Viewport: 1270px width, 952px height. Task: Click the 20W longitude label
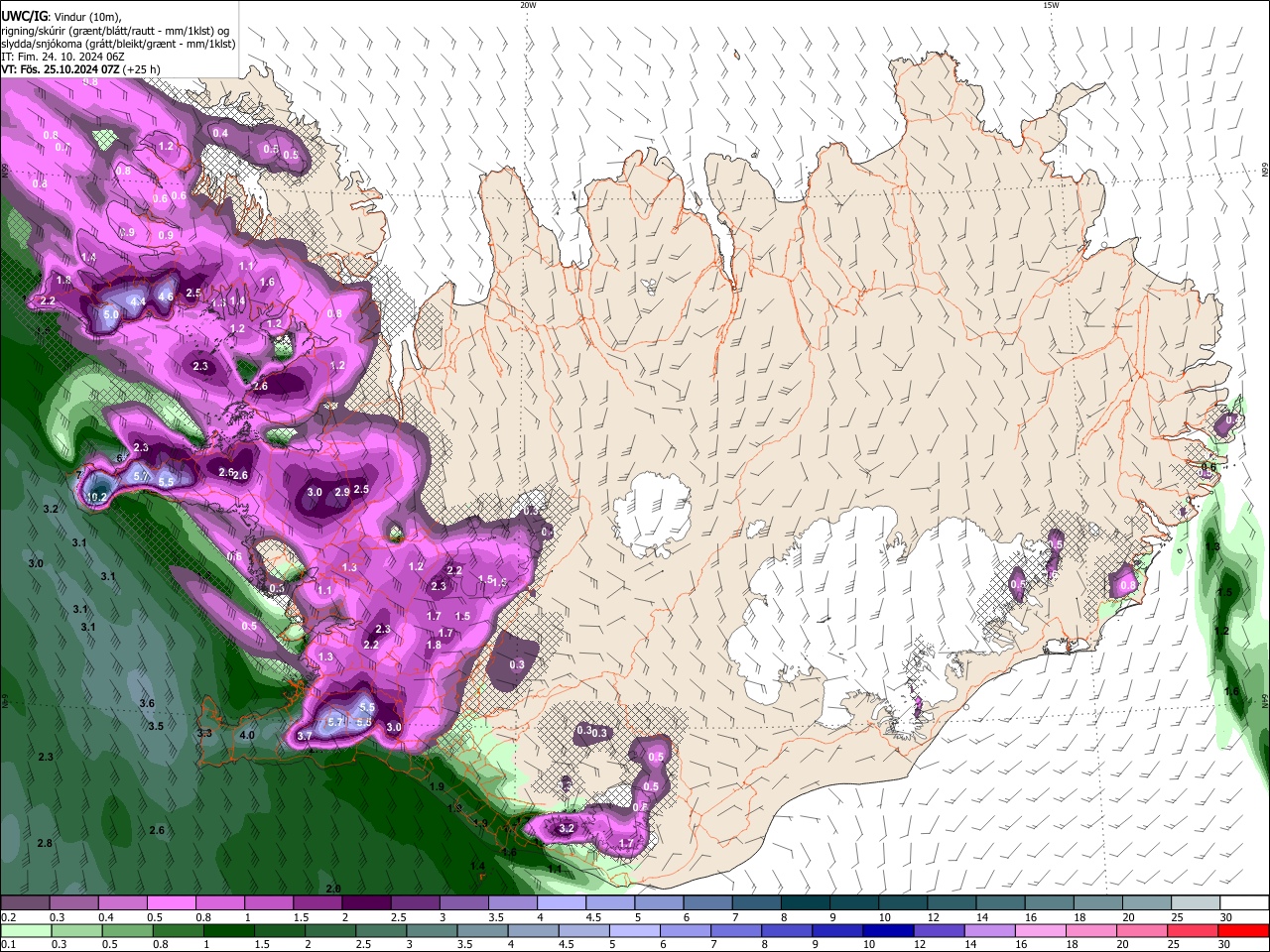(528, 5)
